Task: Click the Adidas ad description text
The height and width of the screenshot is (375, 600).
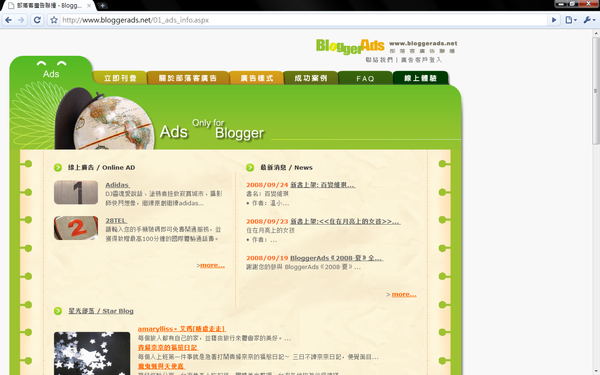Action: 163,199
